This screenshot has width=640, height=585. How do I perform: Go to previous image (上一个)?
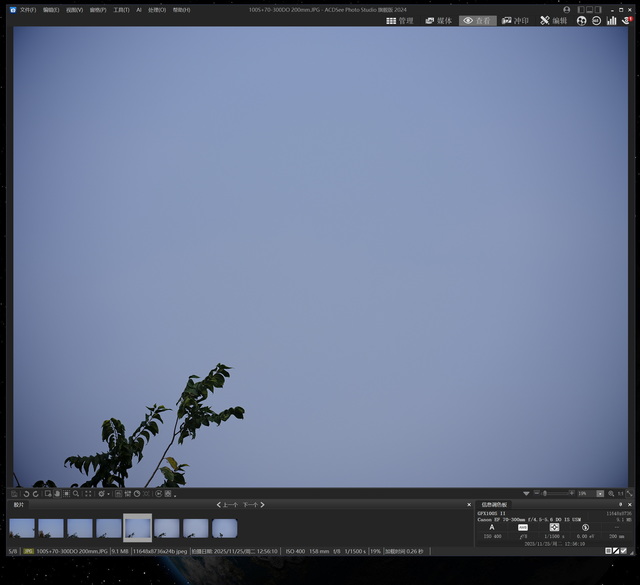[x=228, y=505]
